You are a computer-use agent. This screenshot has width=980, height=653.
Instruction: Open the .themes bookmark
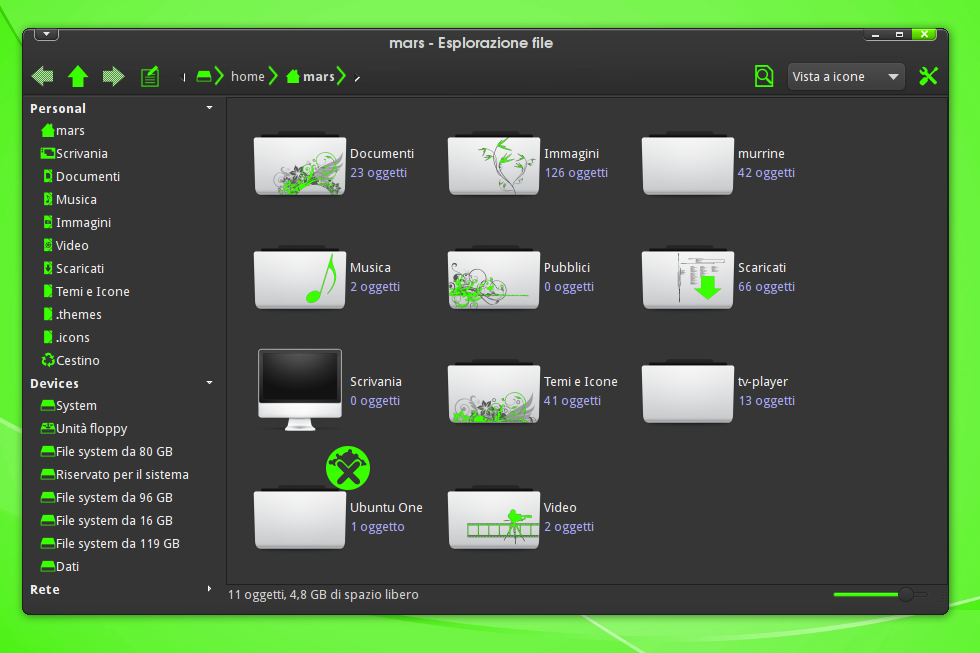72,315
